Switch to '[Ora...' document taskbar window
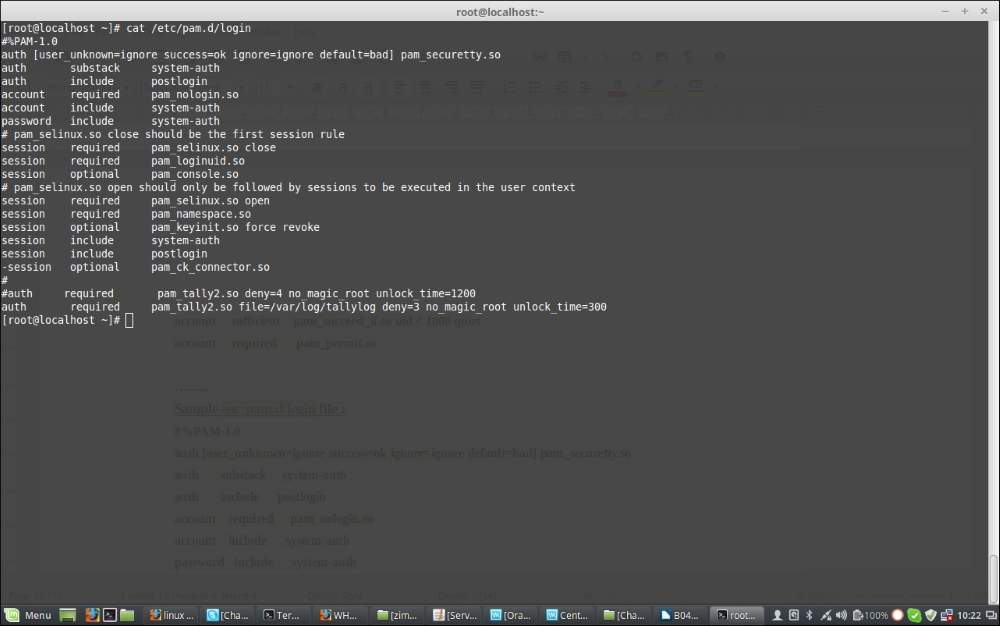The height and width of the screenshot is (626, 1000). (x=511, y=615)
